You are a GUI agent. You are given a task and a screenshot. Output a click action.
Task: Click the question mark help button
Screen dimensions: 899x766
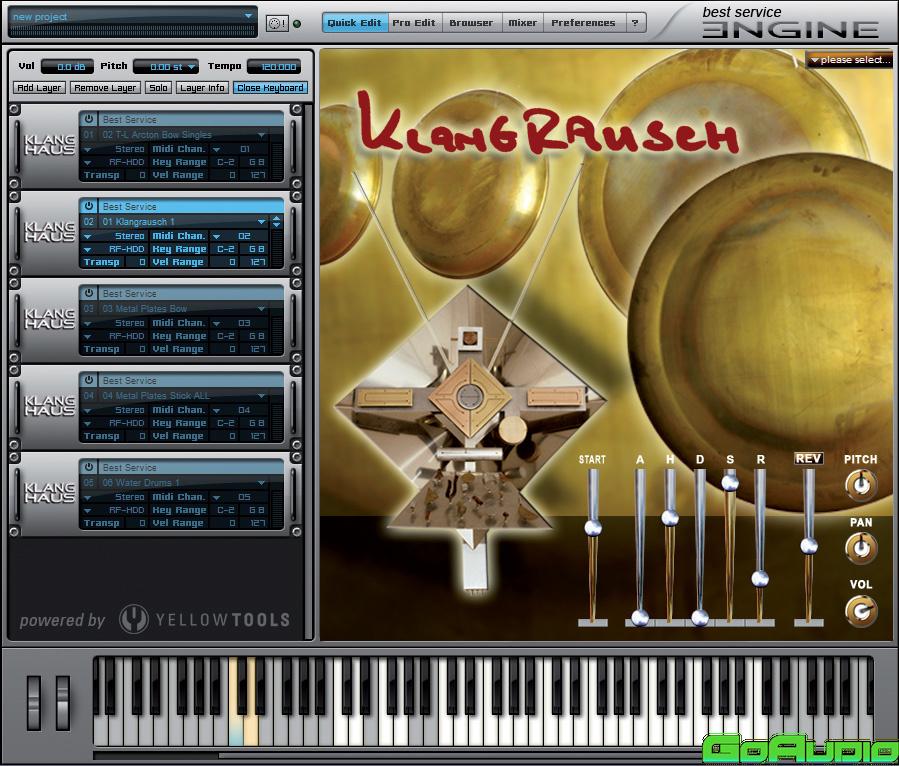[x=634, y=22]
